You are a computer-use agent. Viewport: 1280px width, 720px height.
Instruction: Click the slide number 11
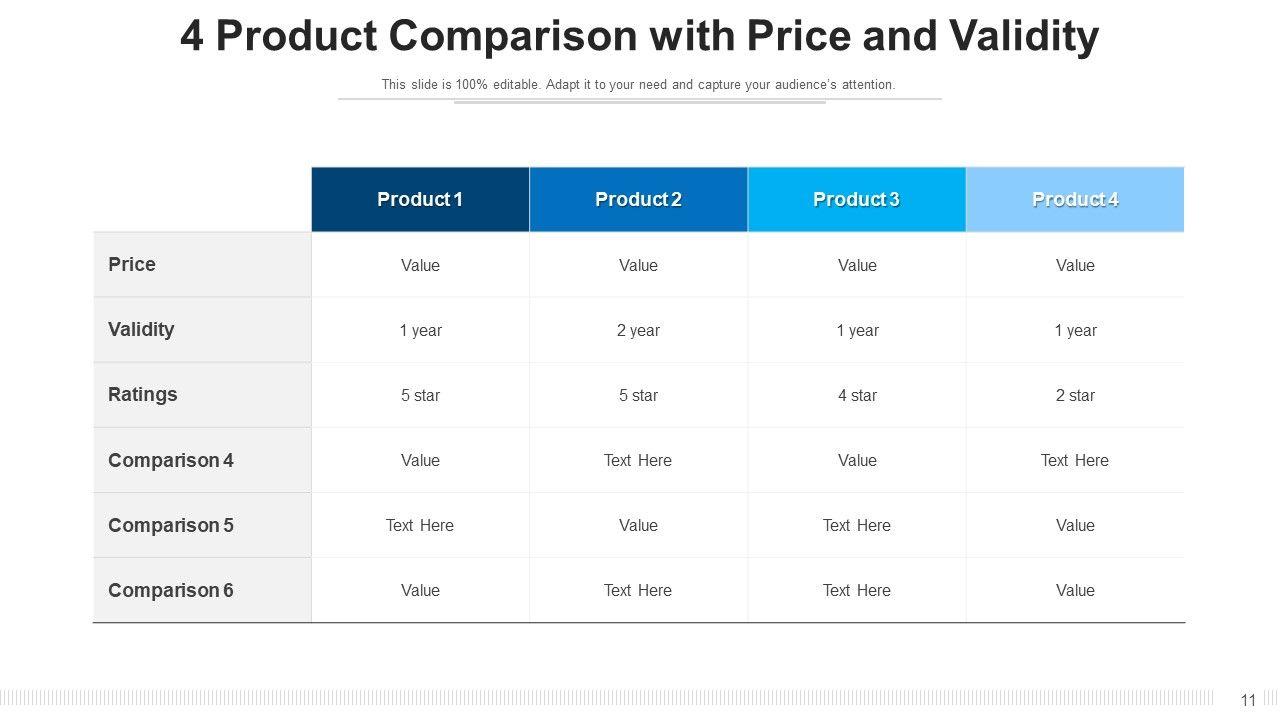pos(1248,701)
